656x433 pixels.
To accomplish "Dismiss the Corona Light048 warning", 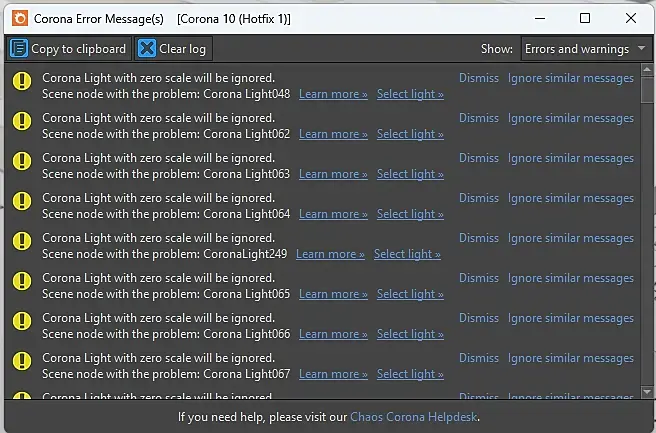I will [478, 78].
